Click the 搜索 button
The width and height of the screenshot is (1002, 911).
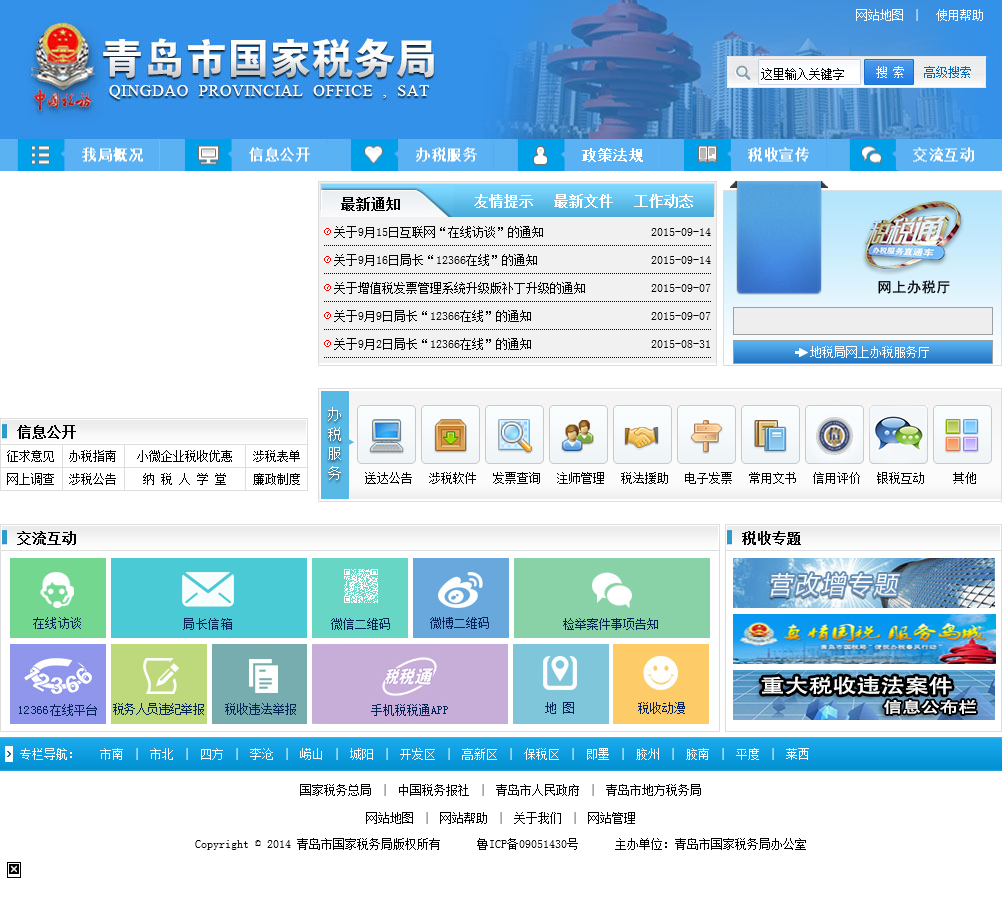click(889, 72)
